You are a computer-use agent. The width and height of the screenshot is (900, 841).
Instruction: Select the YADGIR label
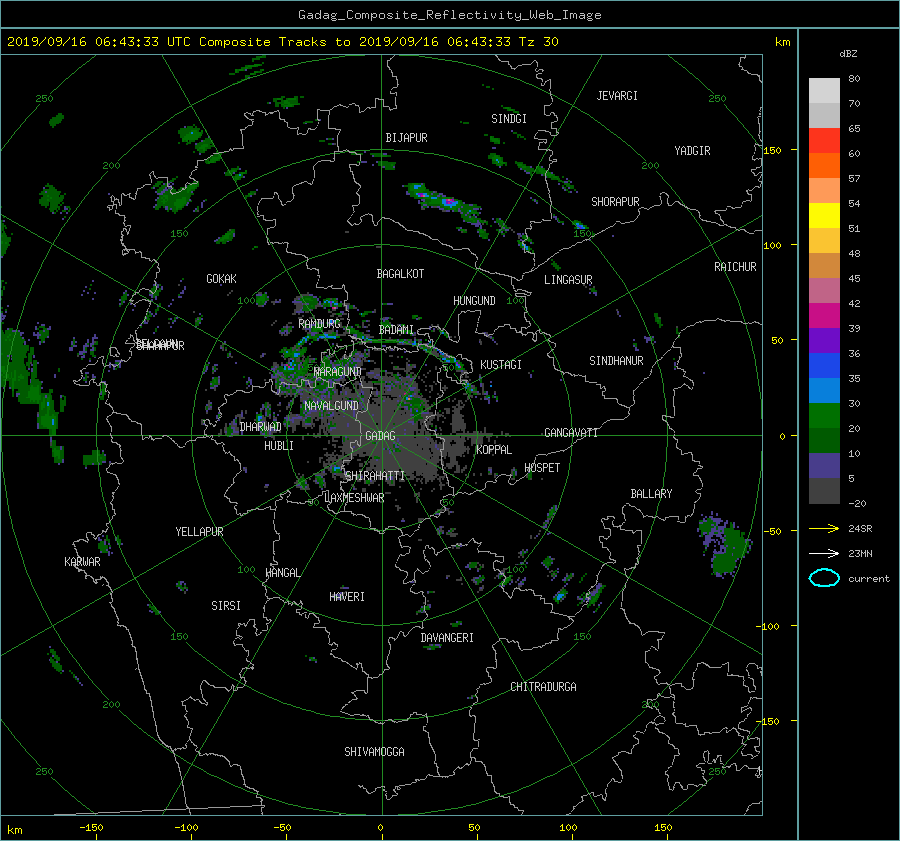(x=692, y=151)
